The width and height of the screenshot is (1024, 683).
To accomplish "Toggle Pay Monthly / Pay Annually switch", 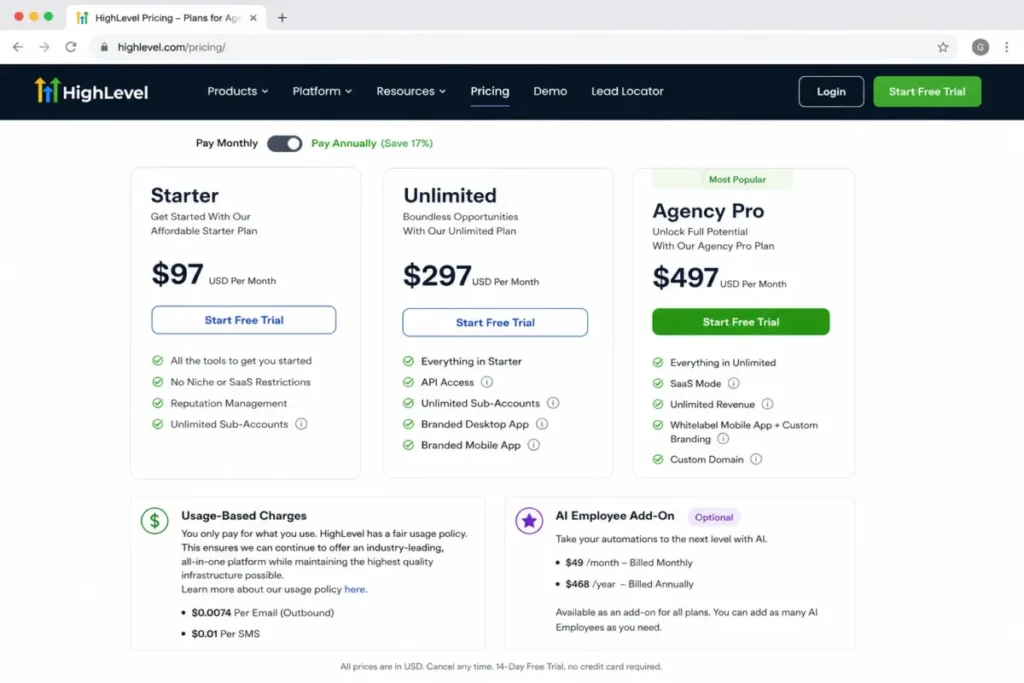I will 285,144.
